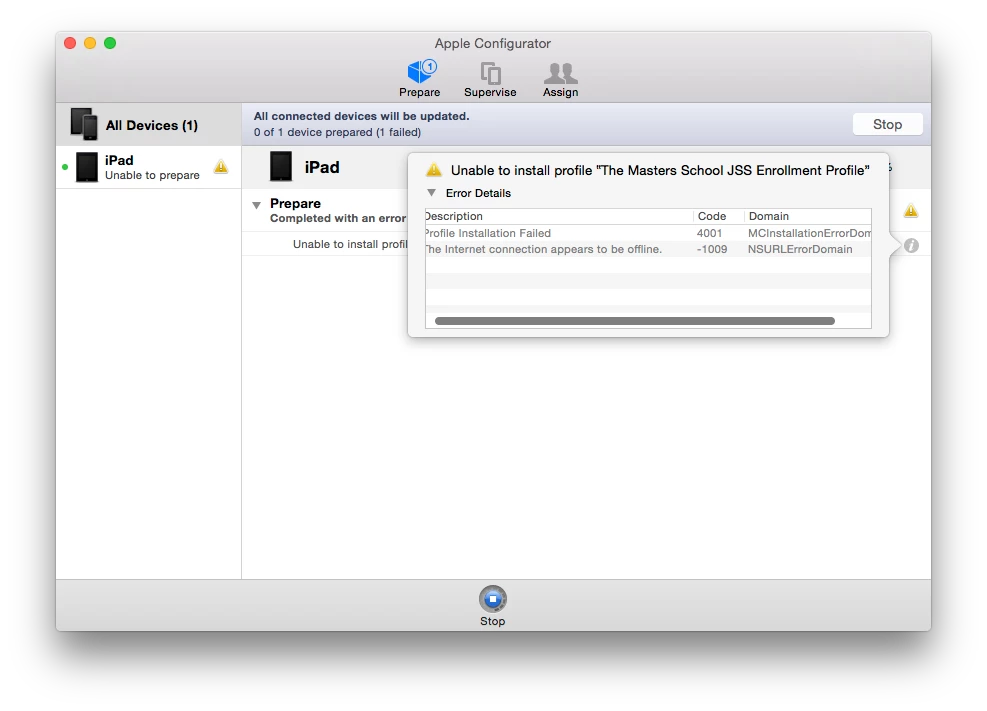Viewport: 987px width, 711px height.
Task: Select All Devices (1) in sidebar
Action: [x=149, y=125]
